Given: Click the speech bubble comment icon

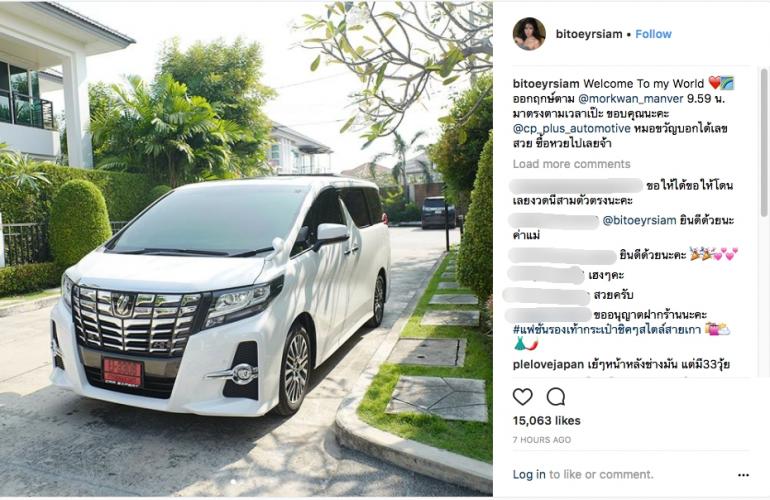Looking at the screenshot, I should click(556, 396).
